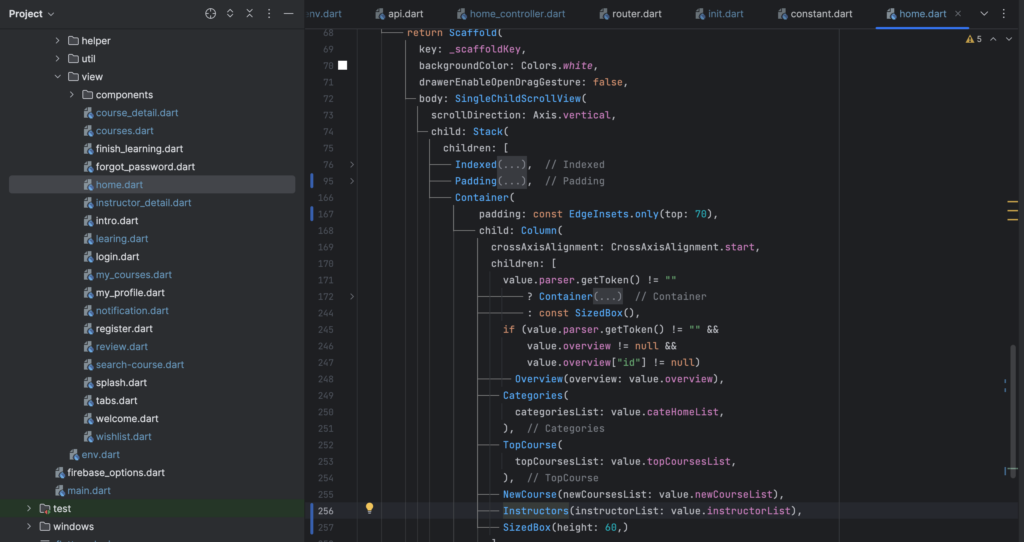Image resolution: width=1024 pixels, height=542 pixels.
Task: Expand the test folder
Action: [29, 508]
